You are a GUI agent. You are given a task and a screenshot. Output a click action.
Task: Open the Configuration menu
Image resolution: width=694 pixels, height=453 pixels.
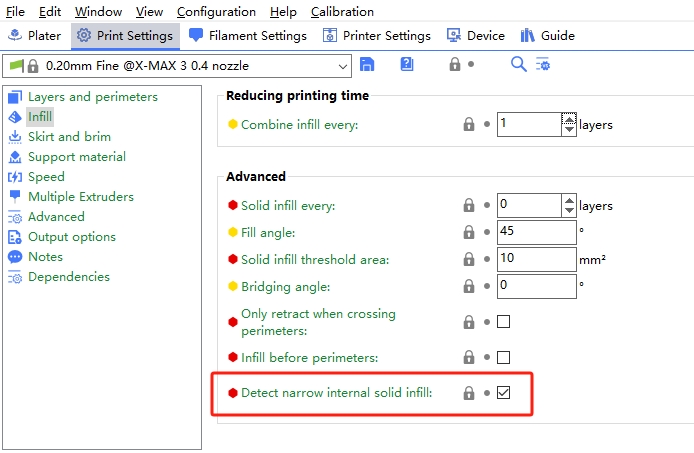pos(216,12)
